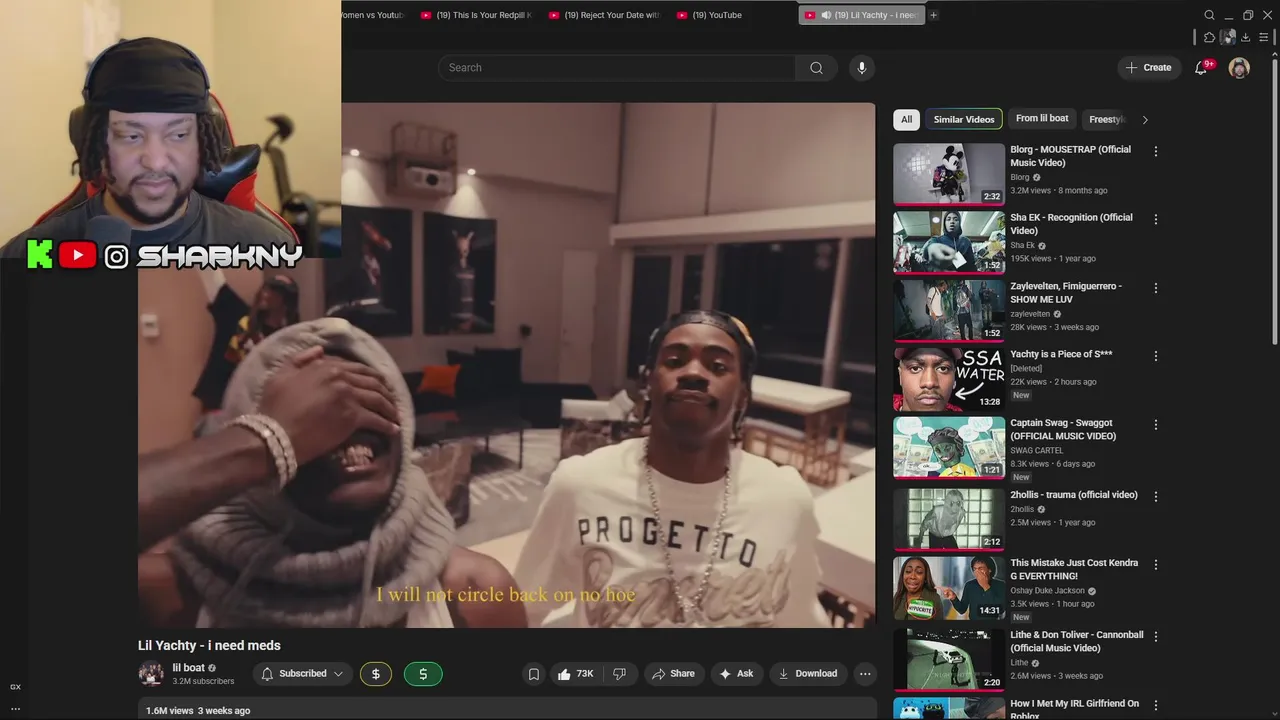Click the Share button

[673, 674]
